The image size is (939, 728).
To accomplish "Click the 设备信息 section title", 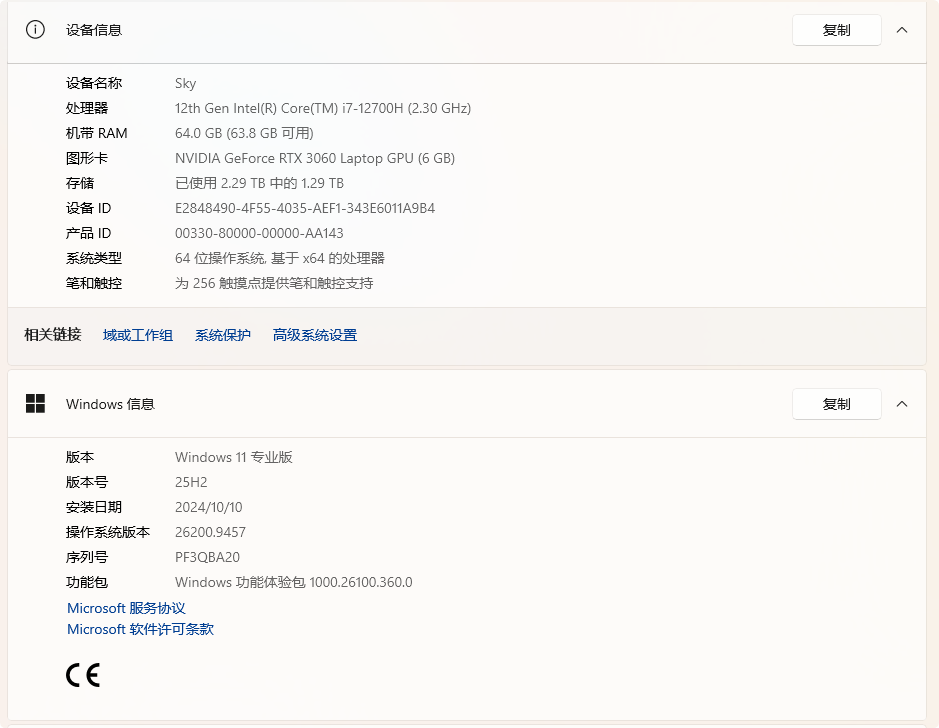I will click(x=94, y=30).
